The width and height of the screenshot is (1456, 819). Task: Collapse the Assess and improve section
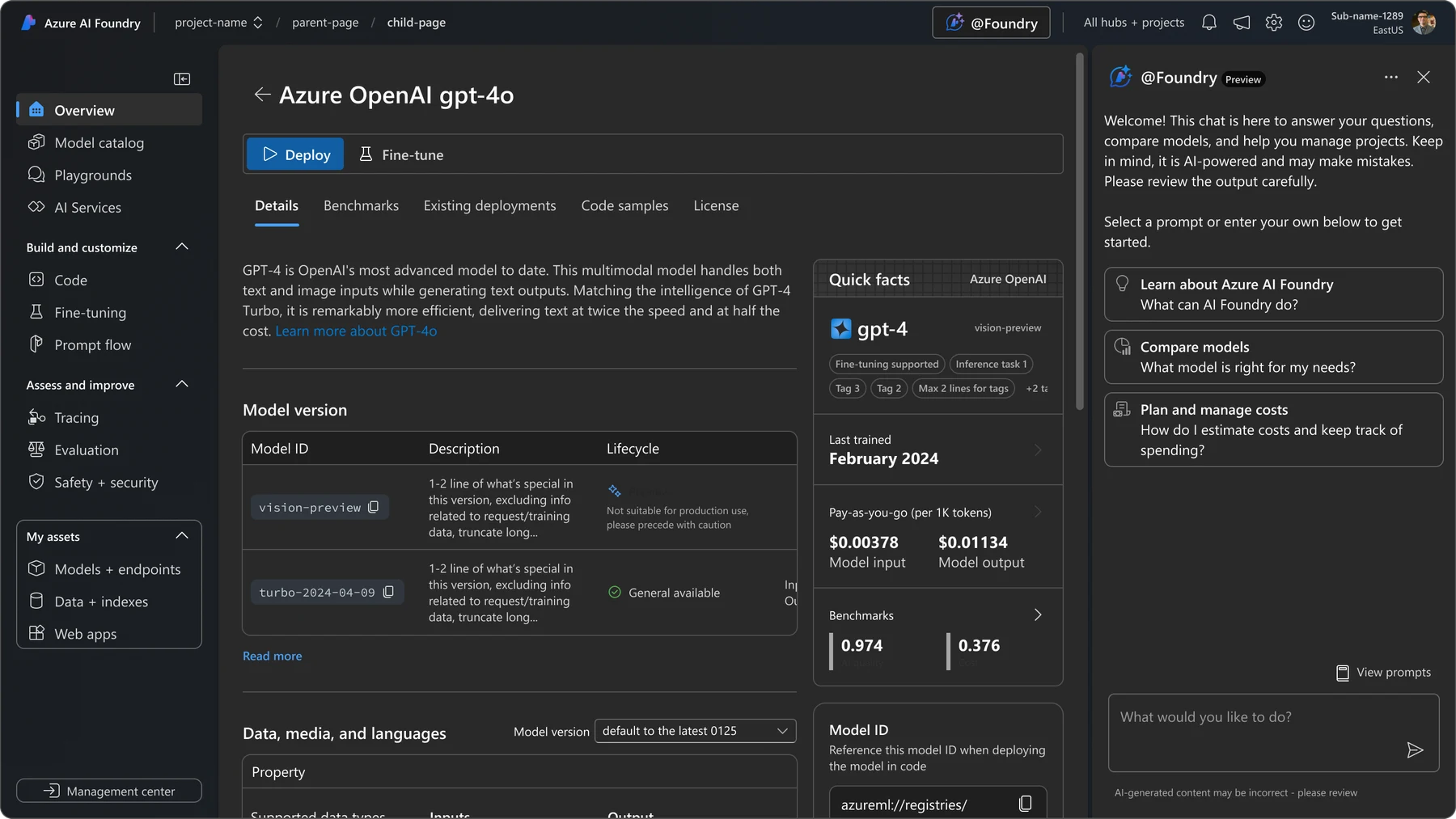(x=182, y=384)
